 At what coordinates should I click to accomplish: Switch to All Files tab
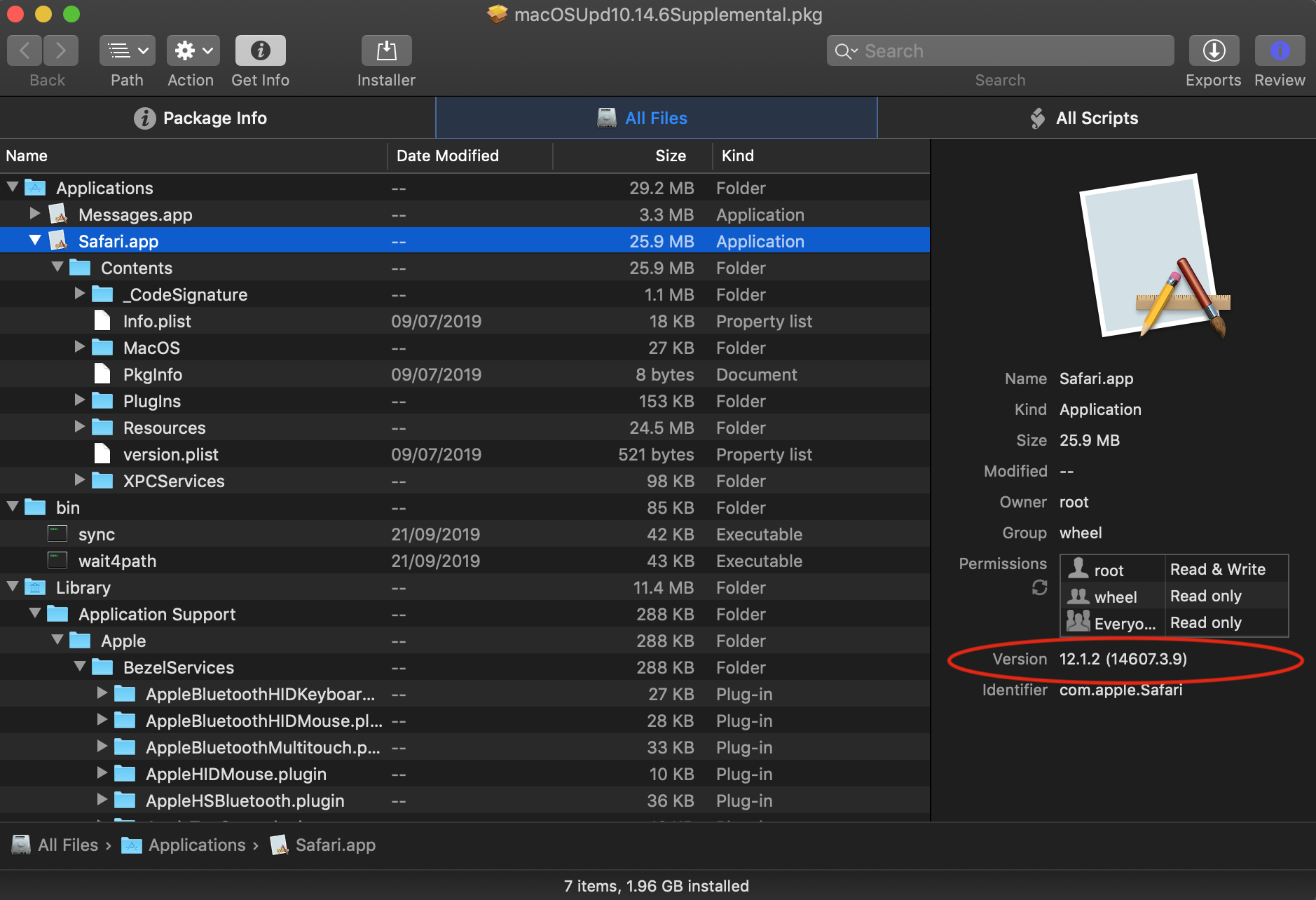click(x=657, y=118)
